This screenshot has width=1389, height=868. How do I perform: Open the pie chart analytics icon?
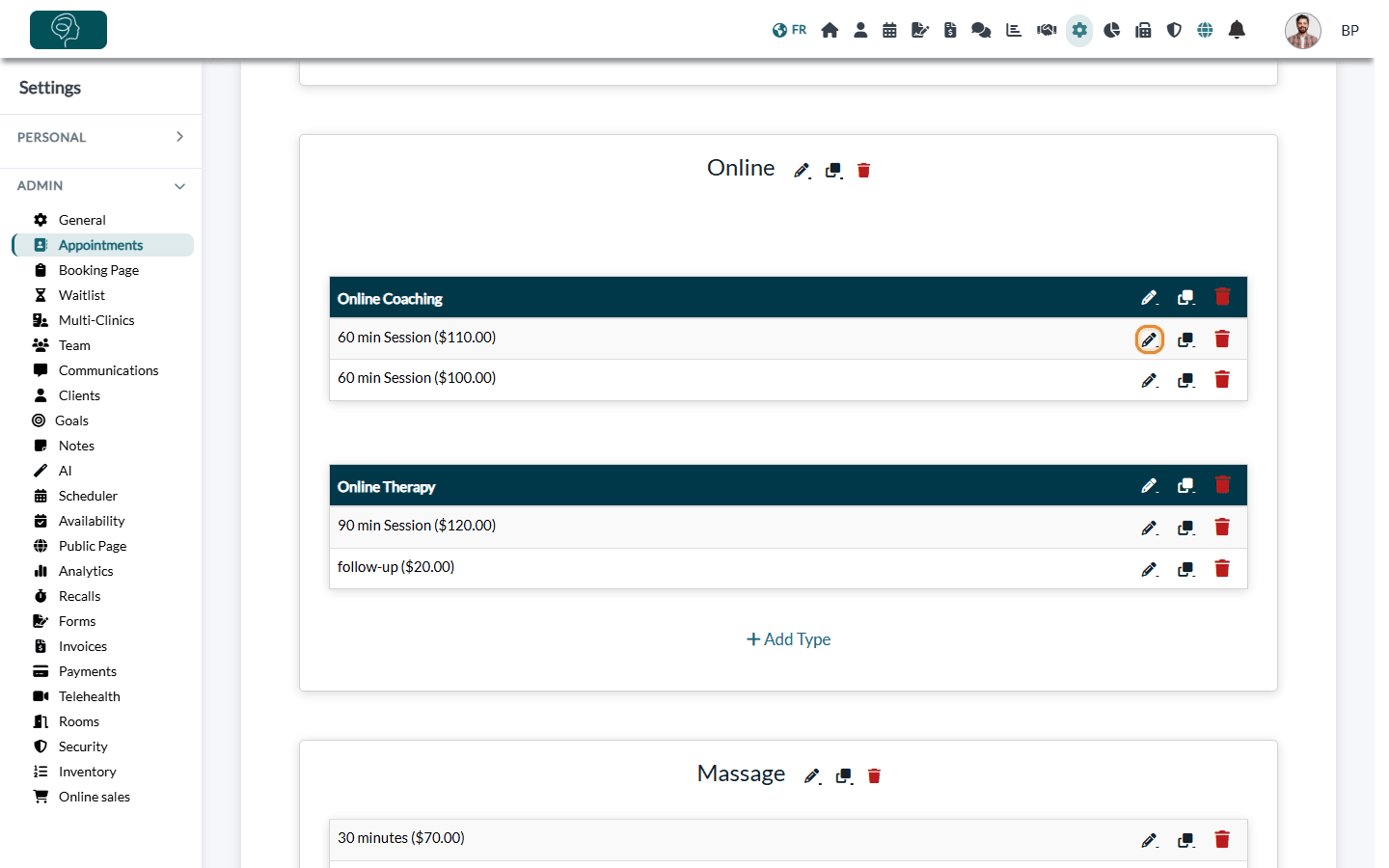[1111, 30]
